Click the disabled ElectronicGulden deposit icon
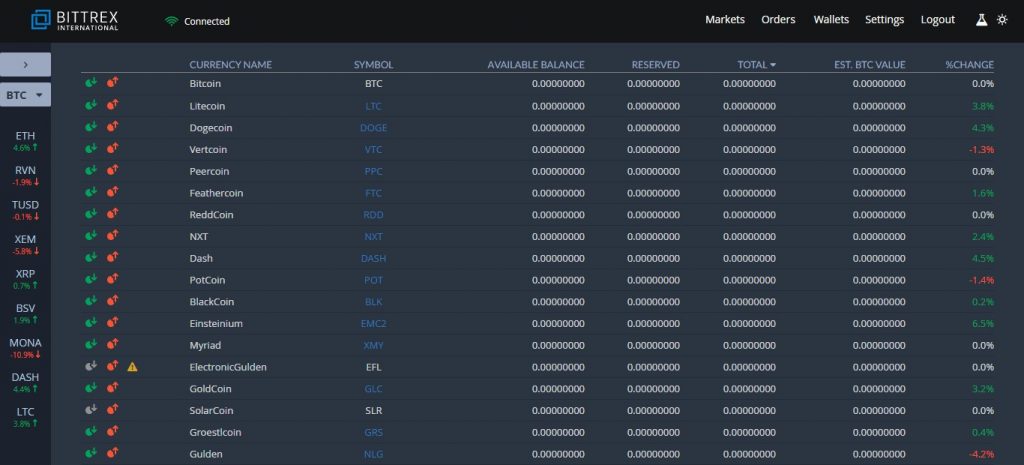The height and width of the screenshot is (465, 1024). click(x=91, y=366)
